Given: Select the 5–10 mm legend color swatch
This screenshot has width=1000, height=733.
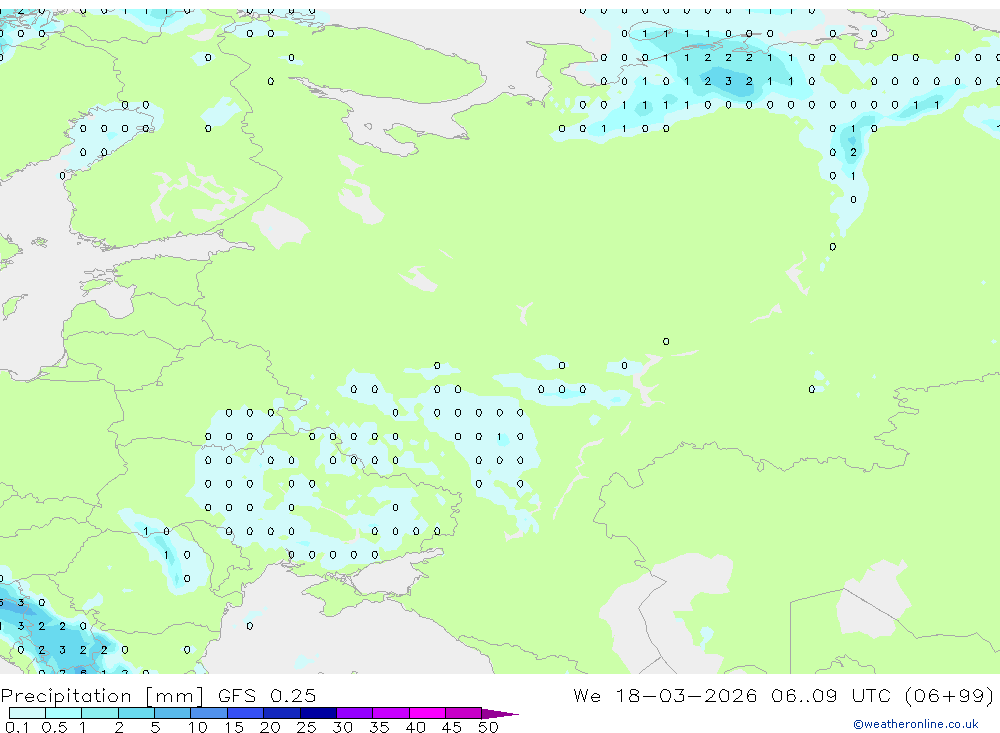Looking at the screenshot, I should click(173, 713).
